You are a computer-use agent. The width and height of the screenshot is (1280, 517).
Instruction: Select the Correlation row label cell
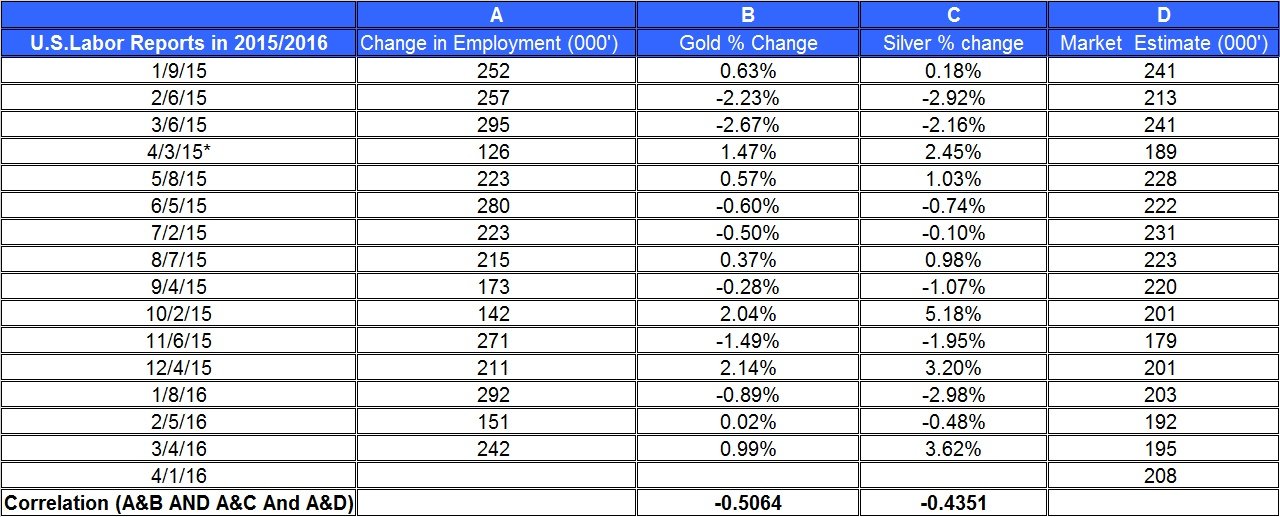tap(178, 503)
